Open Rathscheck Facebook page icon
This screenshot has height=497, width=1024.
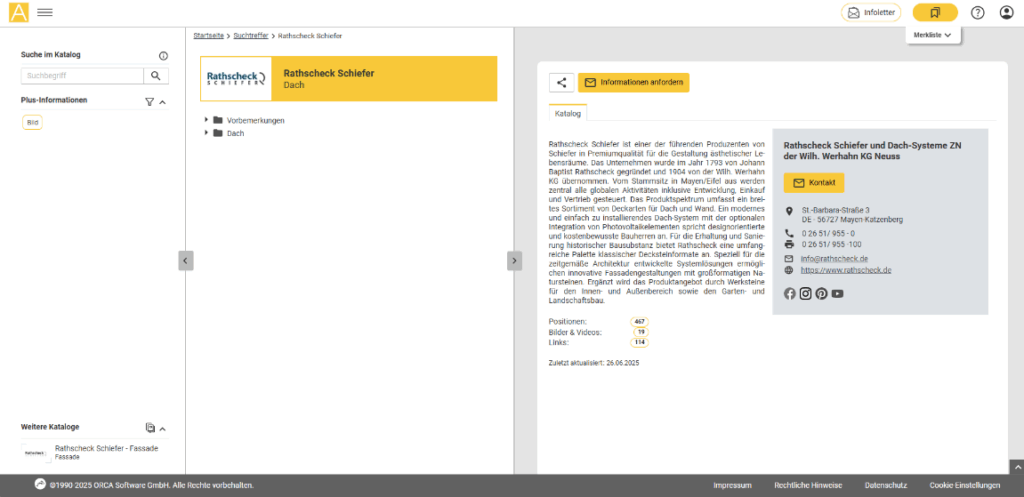pos(789,293)
